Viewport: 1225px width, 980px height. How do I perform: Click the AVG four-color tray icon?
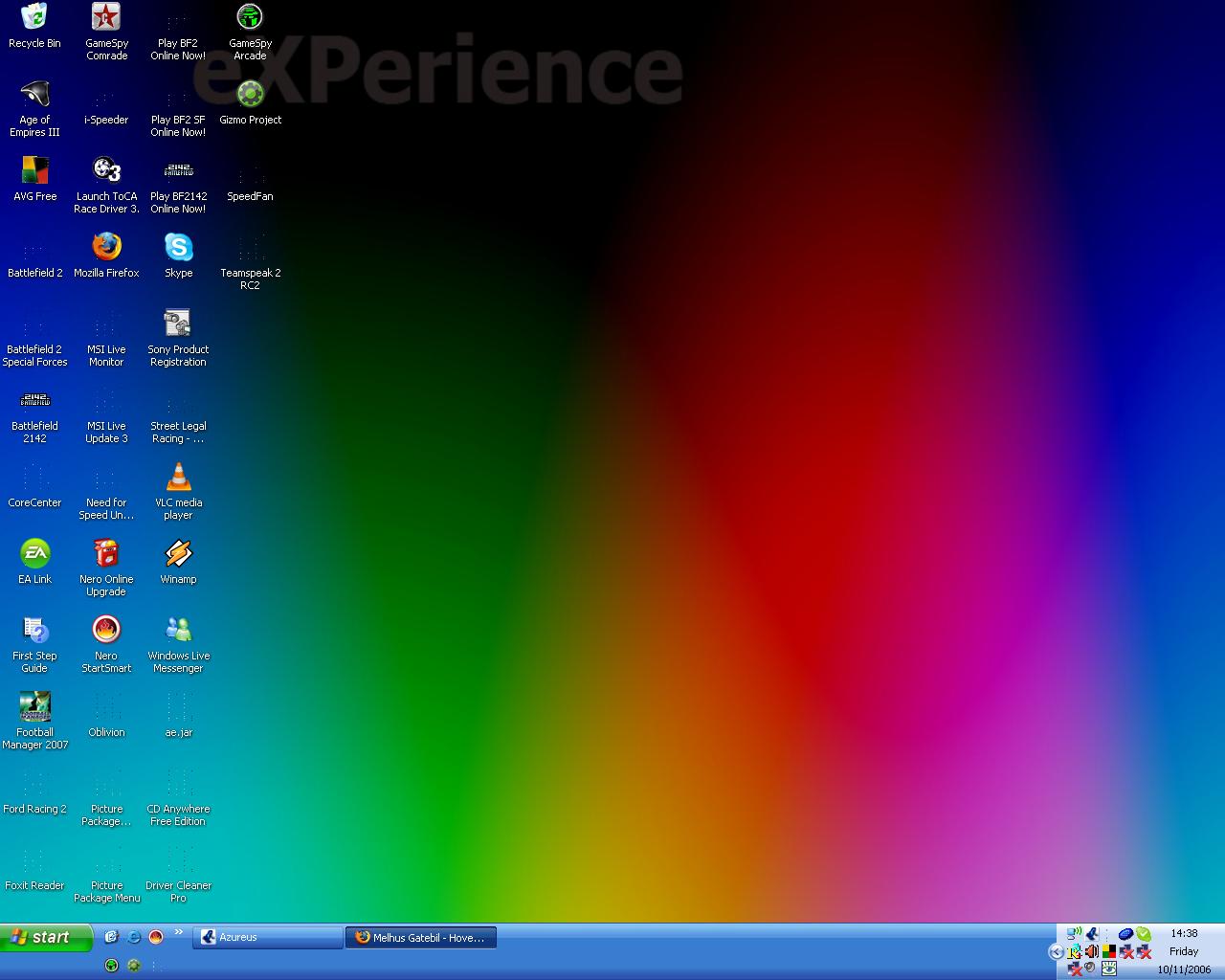tap(1109, 952)
